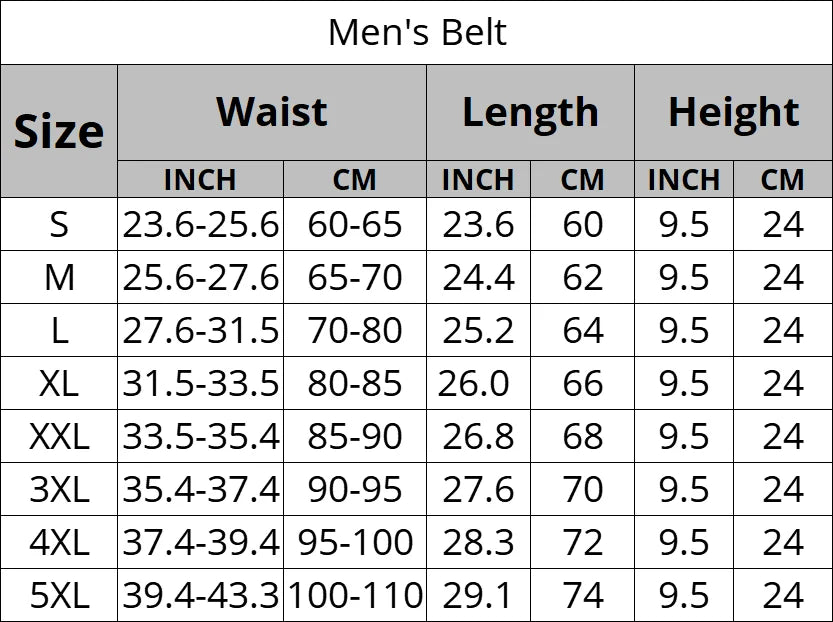Screen dimensions: 833x622
Task: Click the Length column header
Action: [x=530, y=112]
